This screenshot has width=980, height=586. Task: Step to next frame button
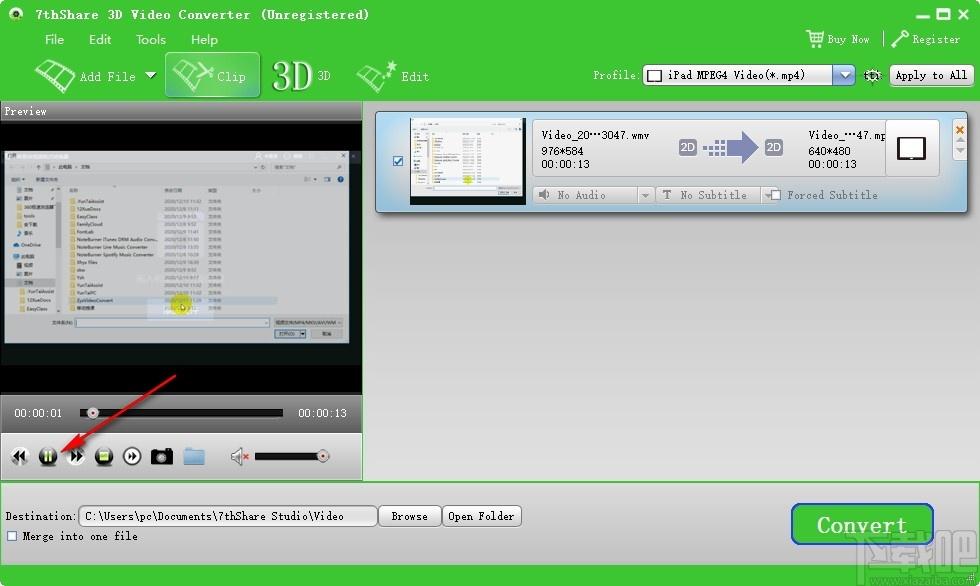click(x=132, y=457)
